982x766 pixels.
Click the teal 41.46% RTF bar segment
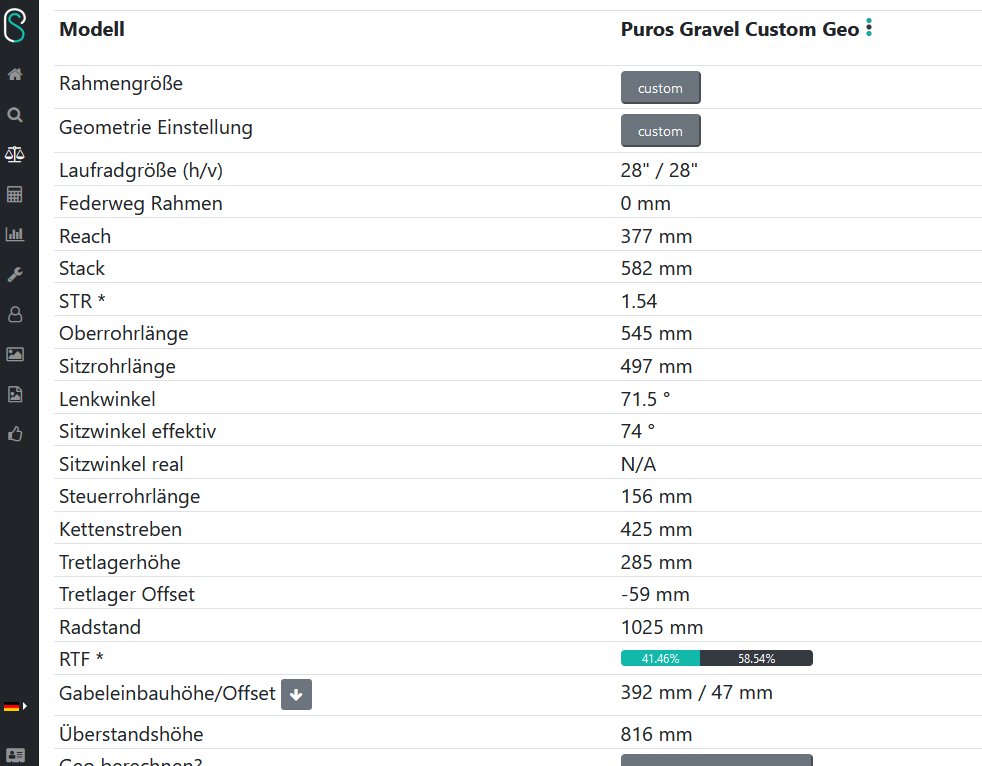click(660, 658)
